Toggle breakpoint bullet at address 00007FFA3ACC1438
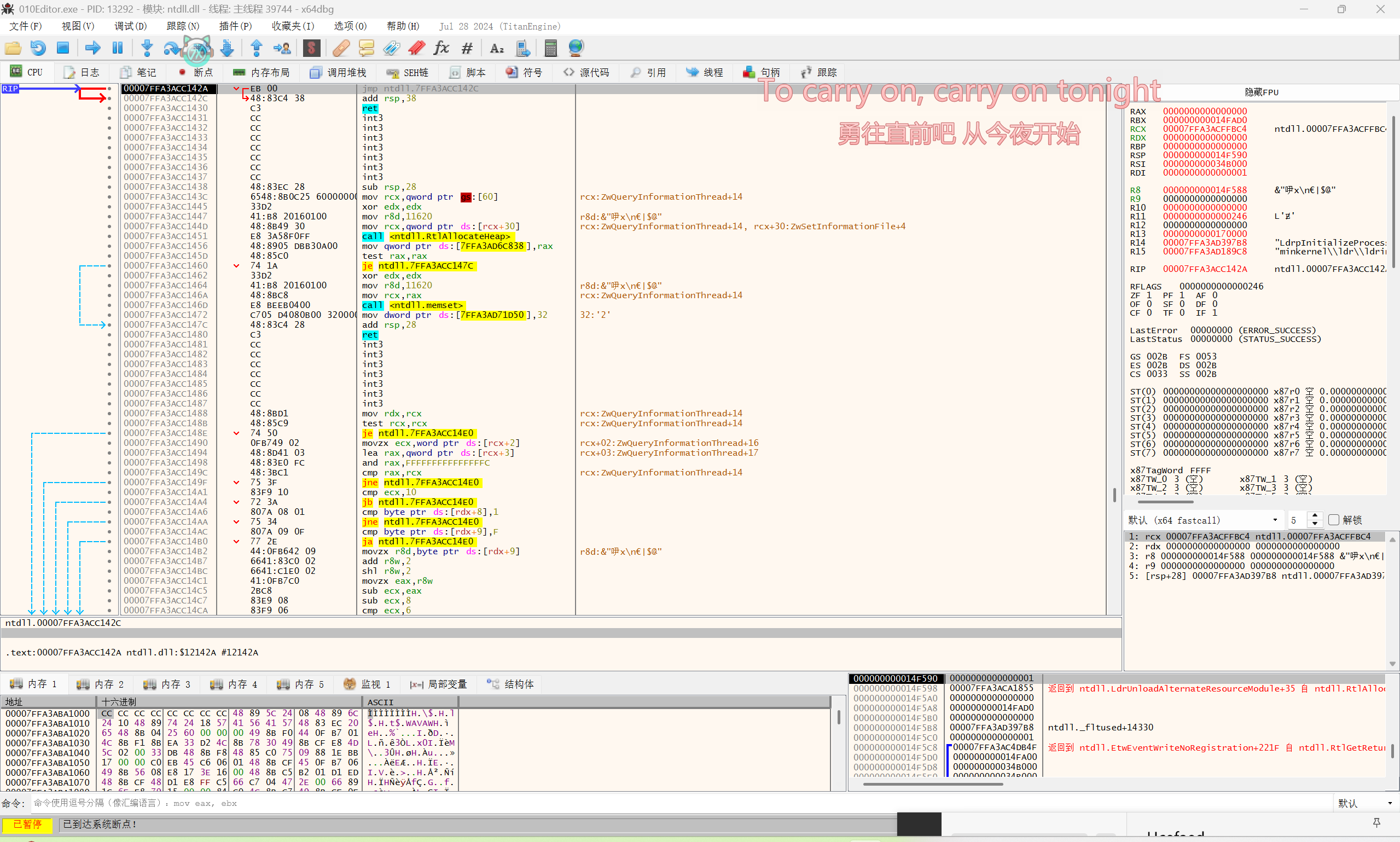Screen dimensions: 1400x842 tap(109, 187)
